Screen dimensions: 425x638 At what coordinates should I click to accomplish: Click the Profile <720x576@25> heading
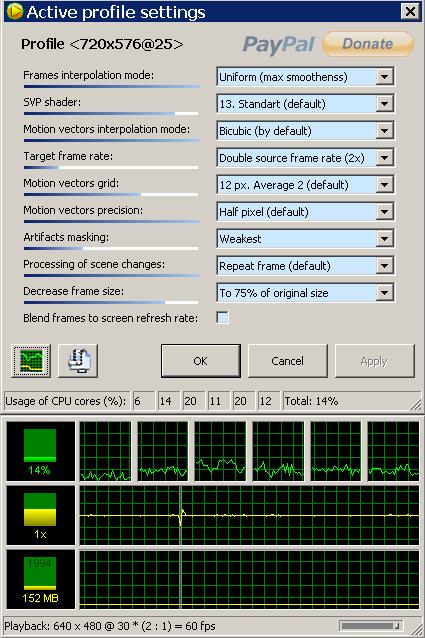coord(102,44)
